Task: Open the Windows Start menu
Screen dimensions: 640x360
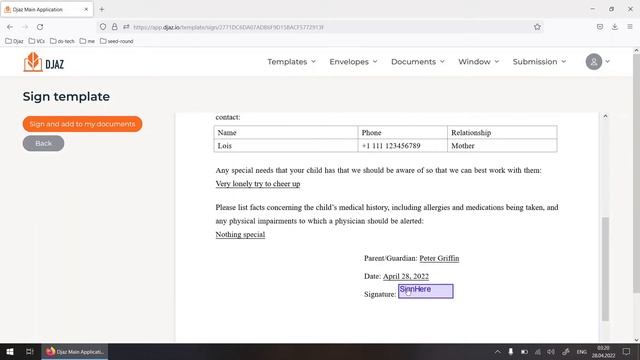Action: pos(10,351)
